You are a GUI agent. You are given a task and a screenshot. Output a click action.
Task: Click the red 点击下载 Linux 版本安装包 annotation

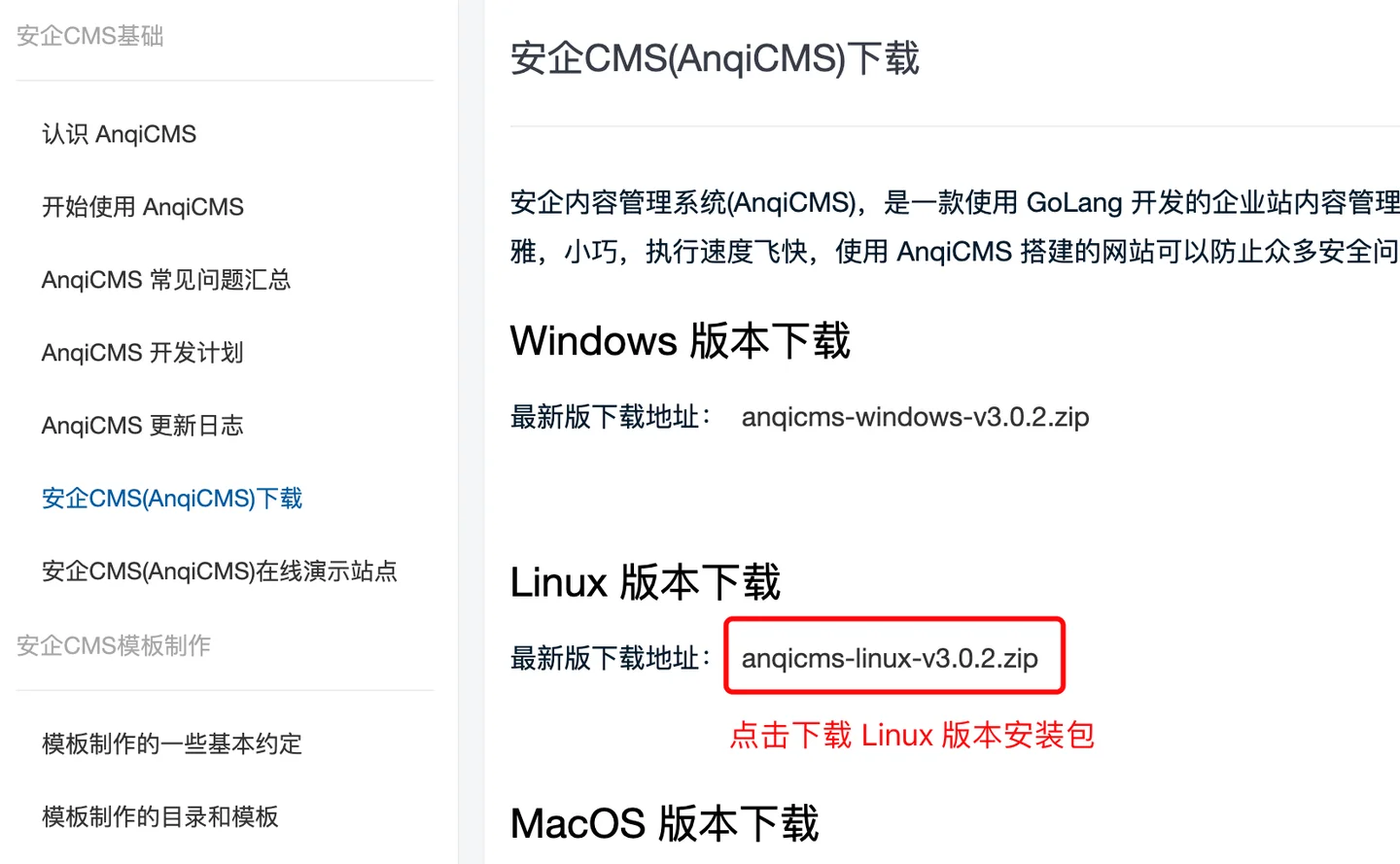coord(911,735)
